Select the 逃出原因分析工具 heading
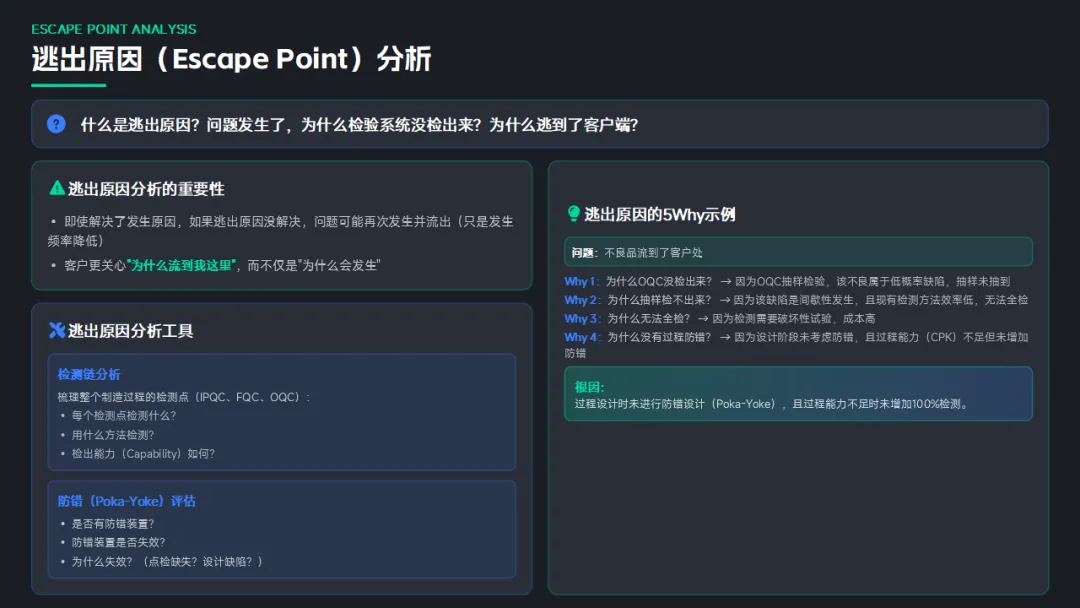This screenshot has width=1080, height=608. 130,330
